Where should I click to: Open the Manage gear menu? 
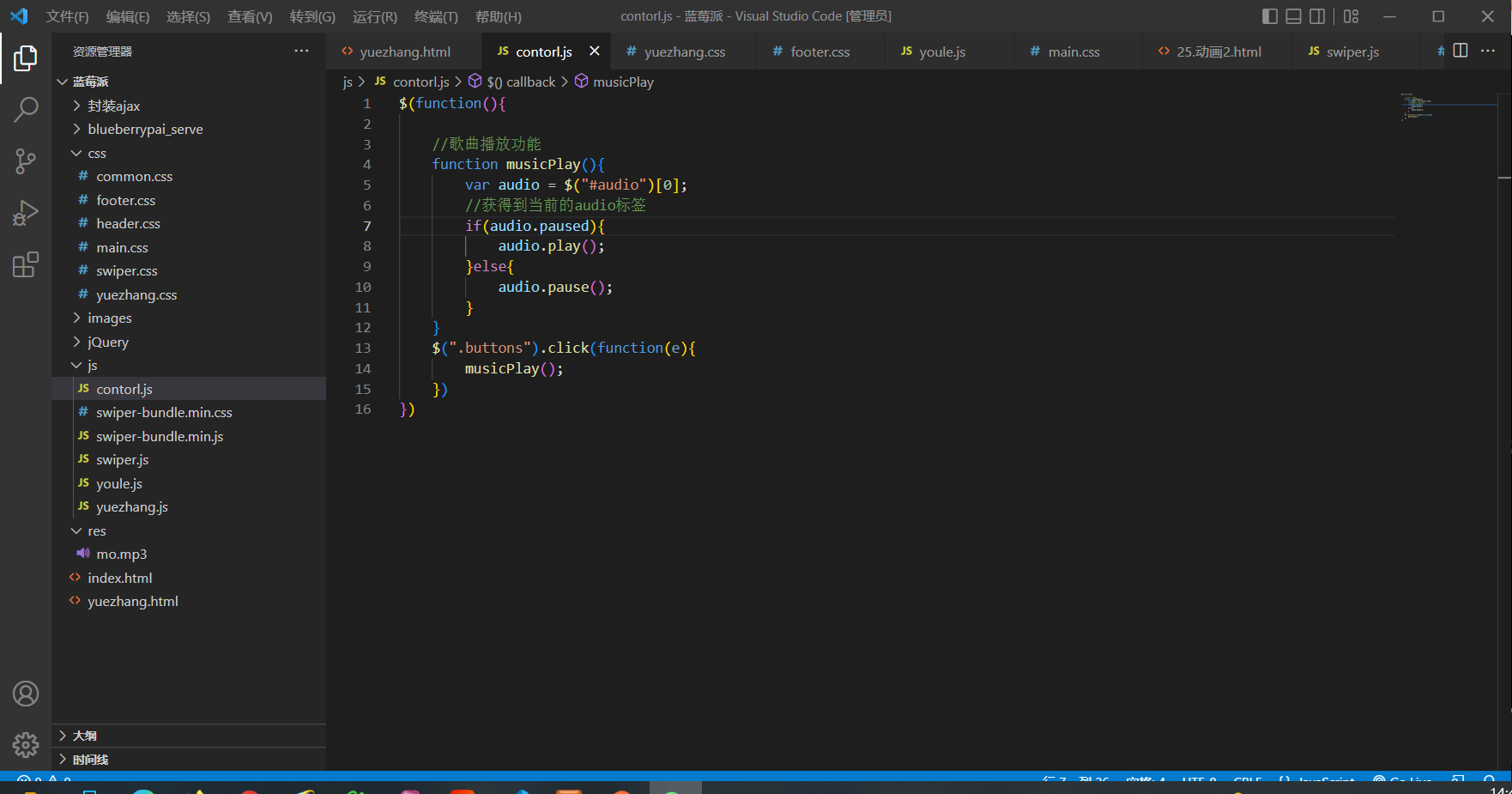pyautogui.click(x=26, y=744)
